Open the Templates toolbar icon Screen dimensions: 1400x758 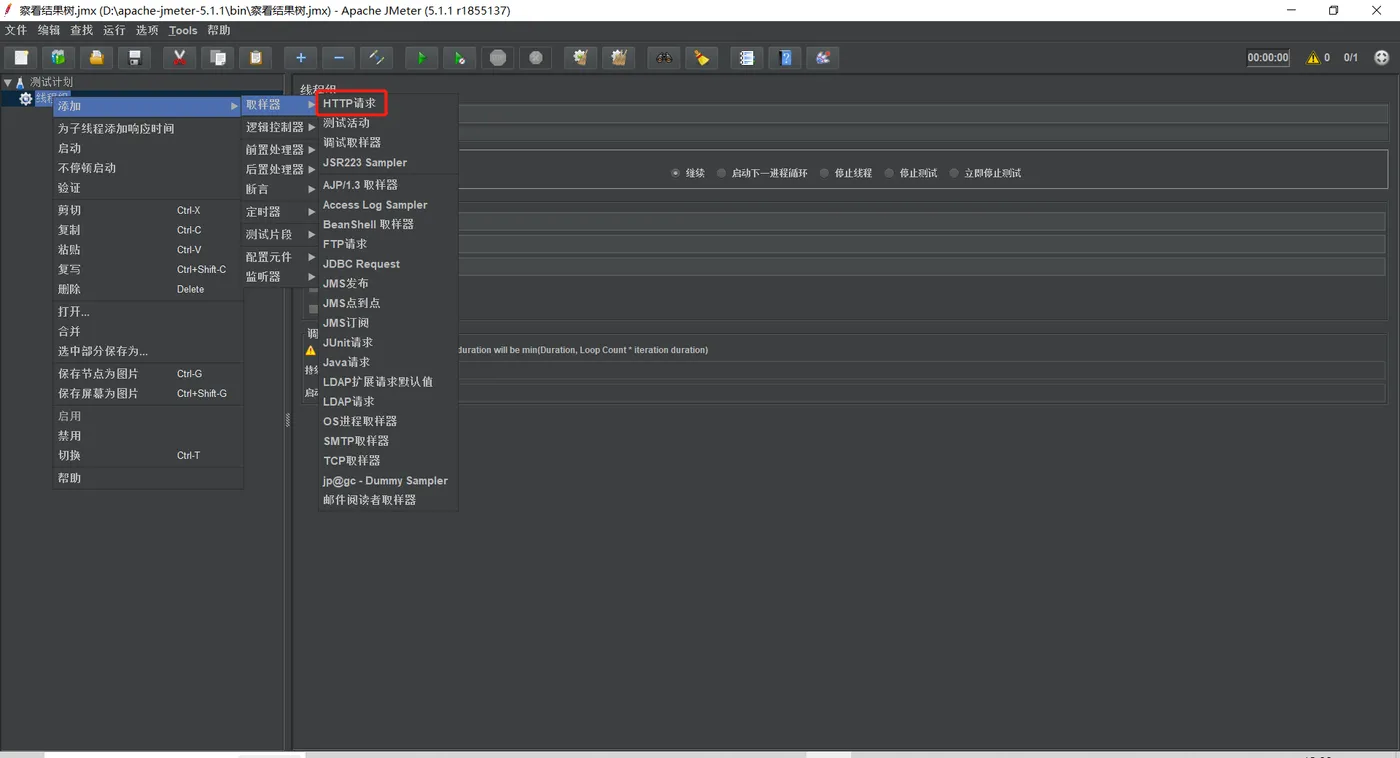[58, 58]
